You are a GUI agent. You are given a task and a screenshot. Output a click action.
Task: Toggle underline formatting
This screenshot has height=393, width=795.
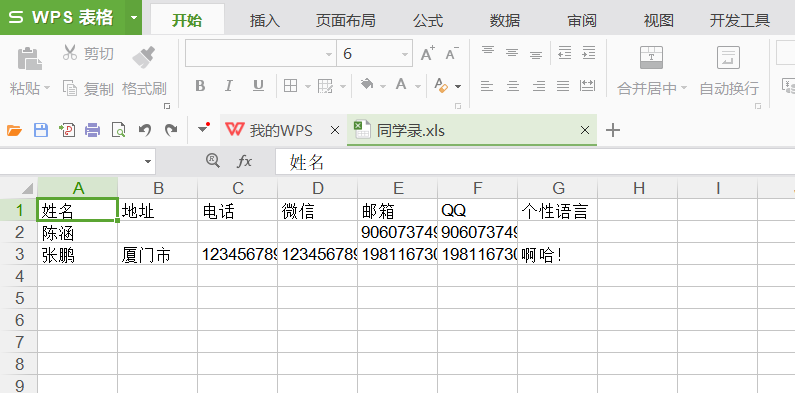click(x=259, y=86)
